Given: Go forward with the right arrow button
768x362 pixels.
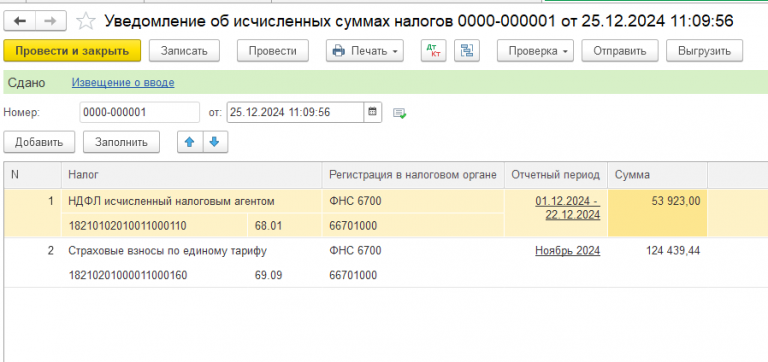Looking at the screenshot, I should (x=51, y=21).
